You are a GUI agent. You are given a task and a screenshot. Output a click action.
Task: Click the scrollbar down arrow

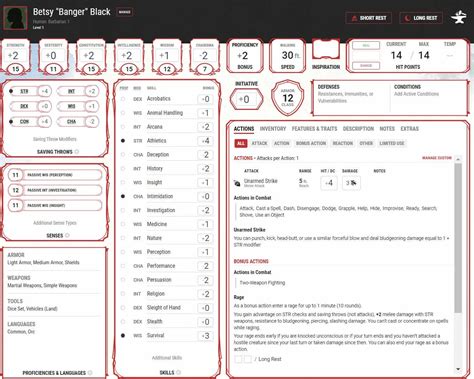coord(458,369)
